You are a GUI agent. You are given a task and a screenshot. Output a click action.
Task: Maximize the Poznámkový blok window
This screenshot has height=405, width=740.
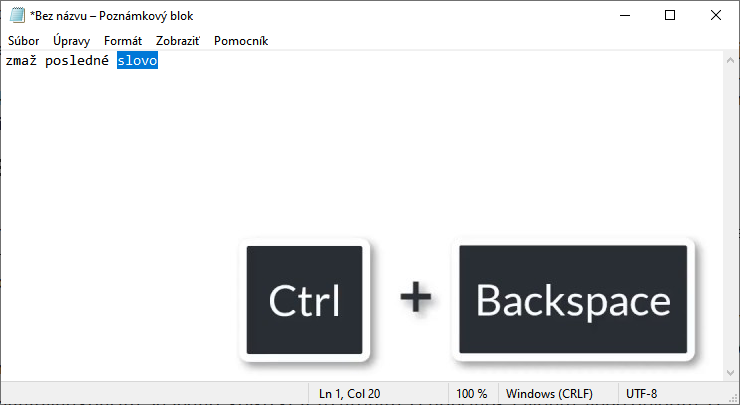[x=670, y=15]
